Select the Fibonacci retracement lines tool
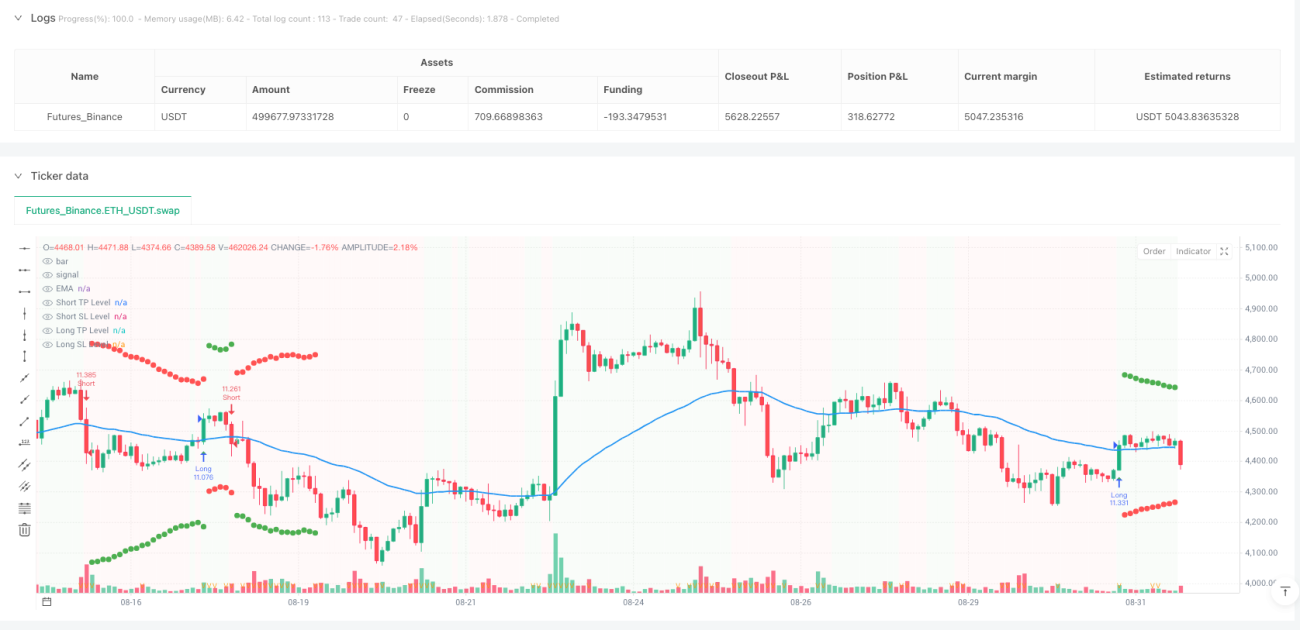The width and height of the screenshot is (1300, 630). [x=25, y=508]
